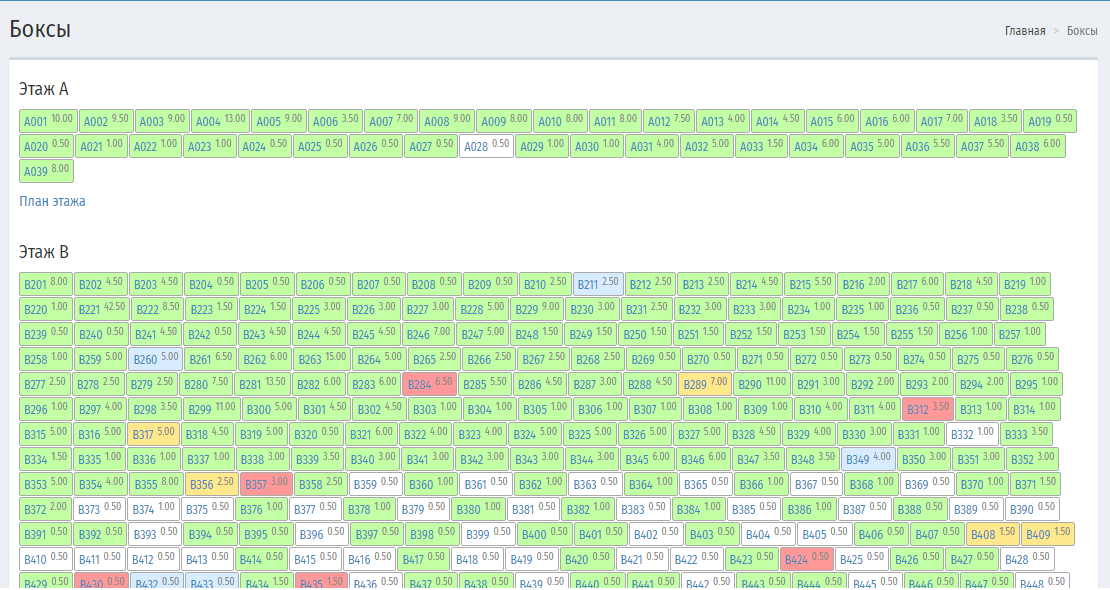This screenshot has width=1110, height=590.
Task: Select the white box B410
Action: [x=45, y=559]
